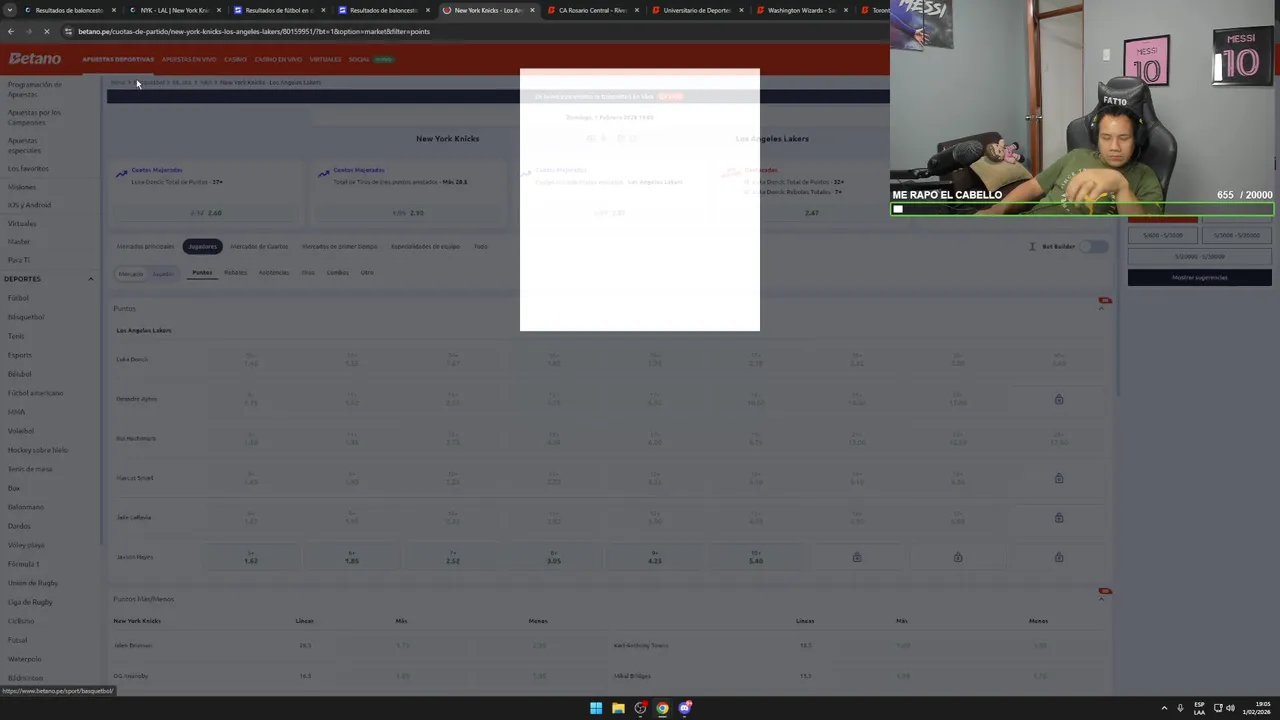Image resolution: width=1280 pixels, height=720 pixels.
Task: Open Social in top menu
Action: click(x=359, y=59)
